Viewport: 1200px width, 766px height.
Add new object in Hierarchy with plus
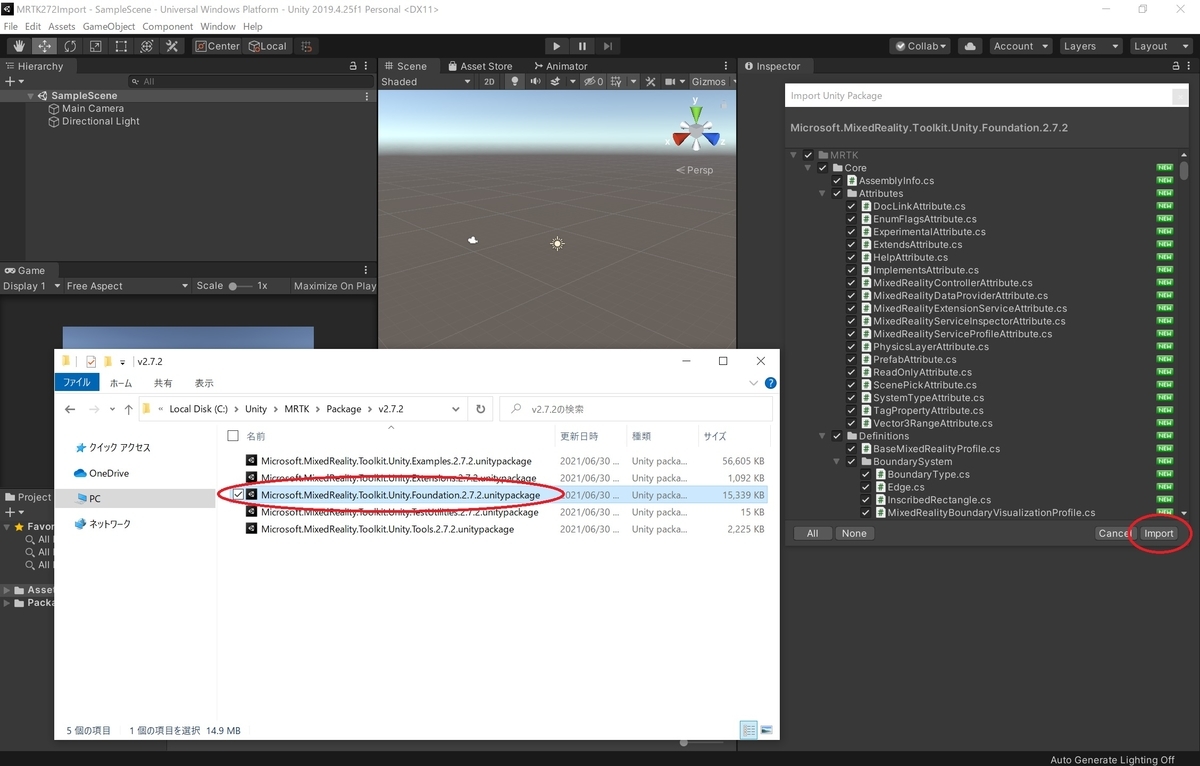pyautogui.click(x=12, y=81)
